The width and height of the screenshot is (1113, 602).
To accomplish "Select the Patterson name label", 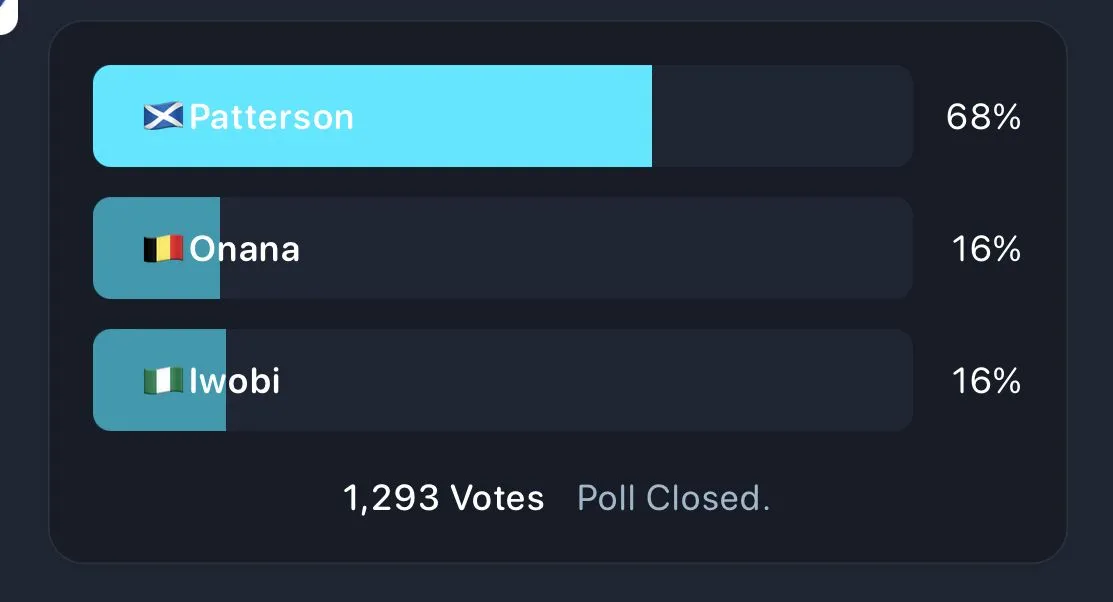I will (x=271, y=117).
